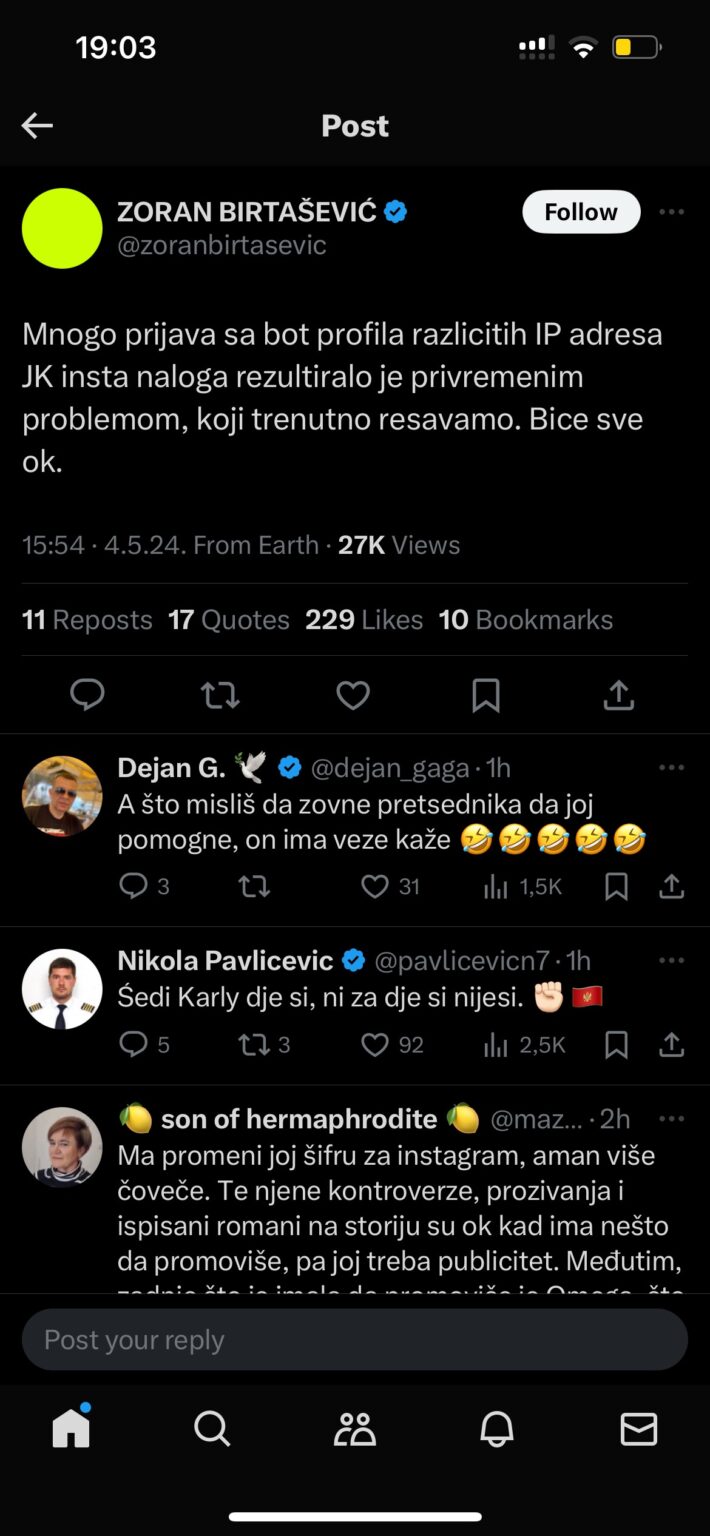
Task: Open Communities tab icon
Action: [354, 1429]
